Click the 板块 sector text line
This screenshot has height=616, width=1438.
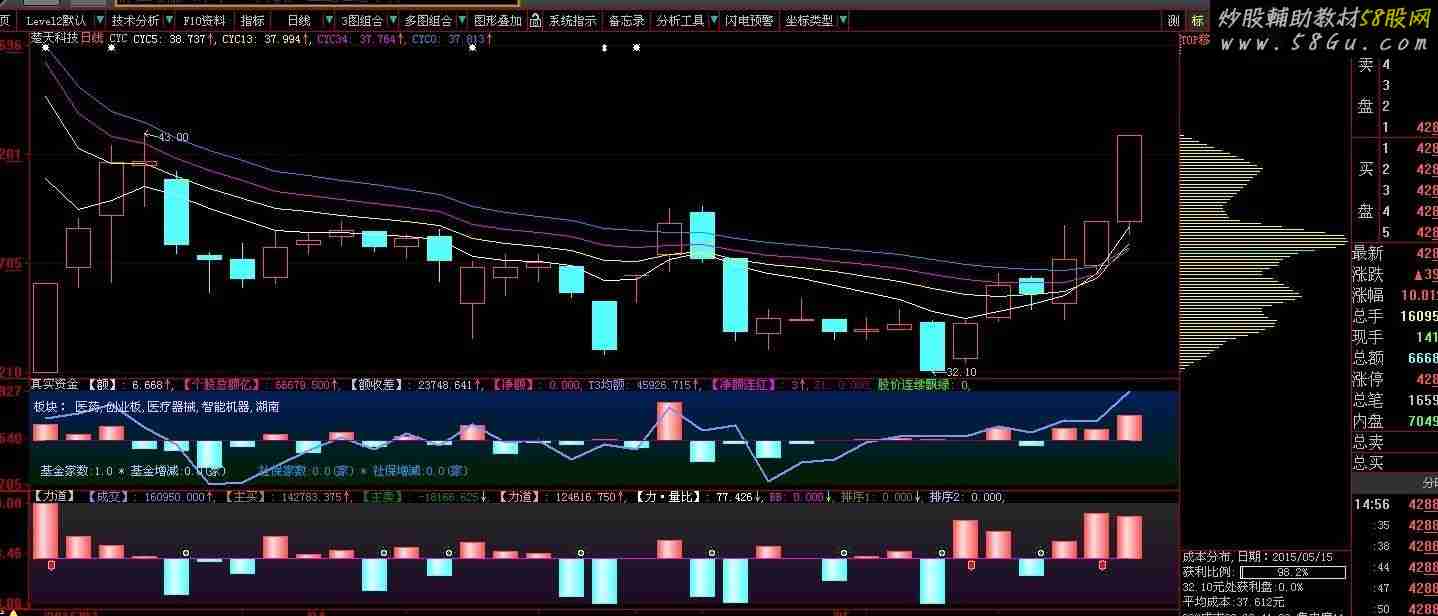tap(157, 407)
